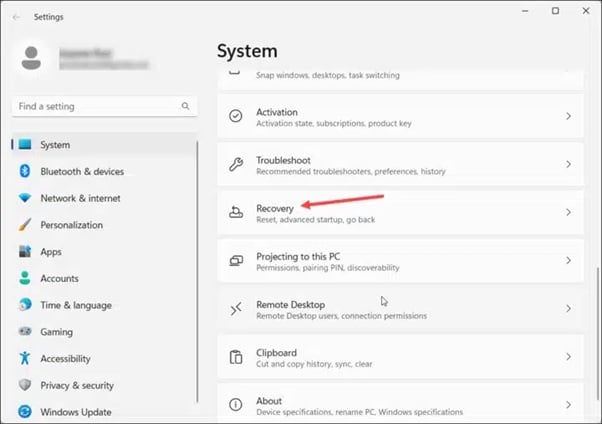Open Clipboard settings
This screenshot has height=424, width=602.
pyautogui.click(x=400, y=357)
